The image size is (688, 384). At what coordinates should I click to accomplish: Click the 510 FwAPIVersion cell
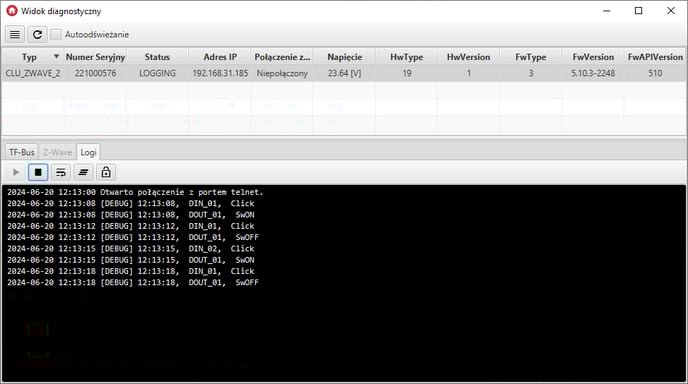click(655, 73)
